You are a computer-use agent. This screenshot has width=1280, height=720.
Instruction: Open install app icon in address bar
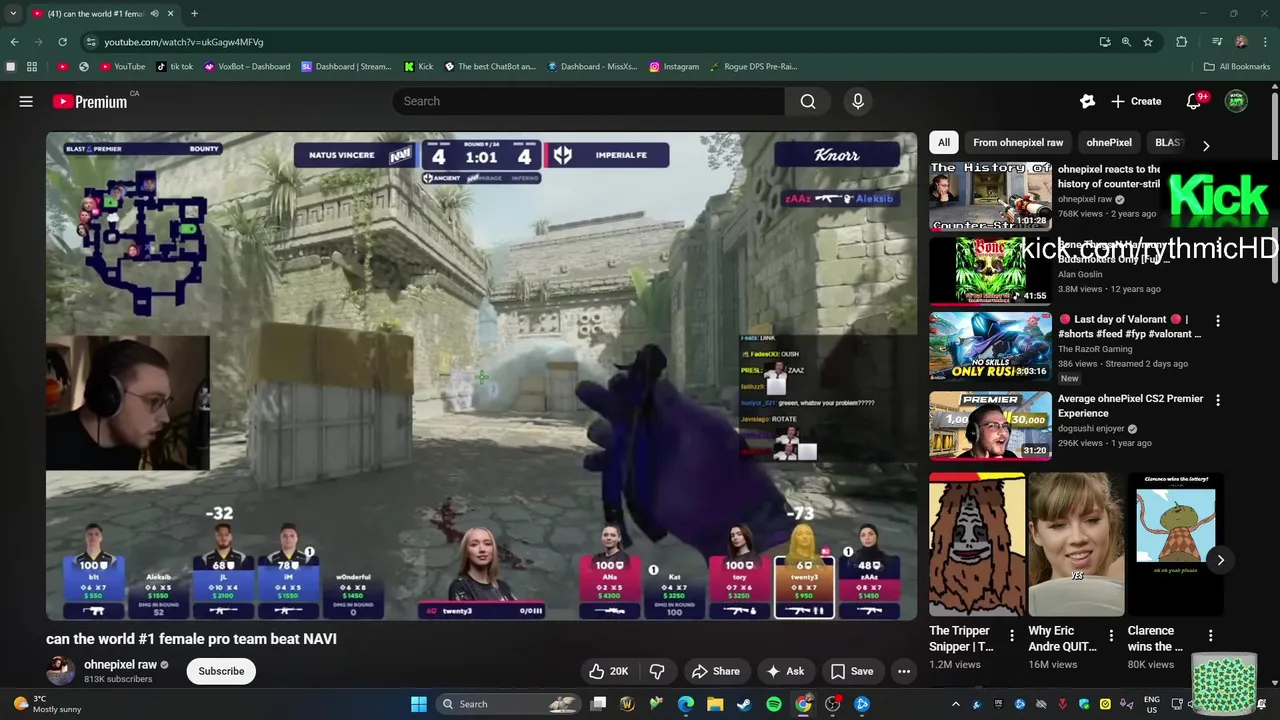pos(1104,42)
